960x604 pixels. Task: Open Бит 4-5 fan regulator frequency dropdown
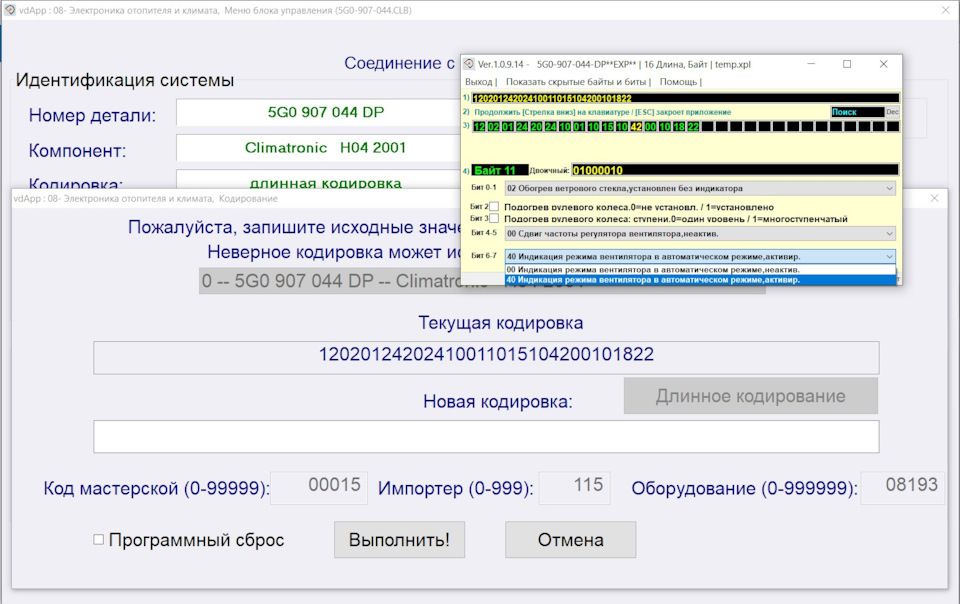(x=700, y=234)
